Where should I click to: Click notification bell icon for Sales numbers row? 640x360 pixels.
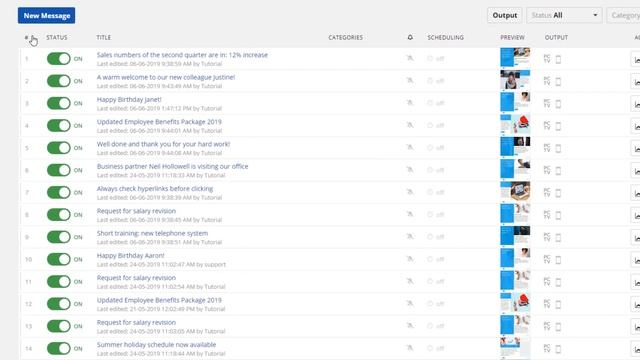410,58
